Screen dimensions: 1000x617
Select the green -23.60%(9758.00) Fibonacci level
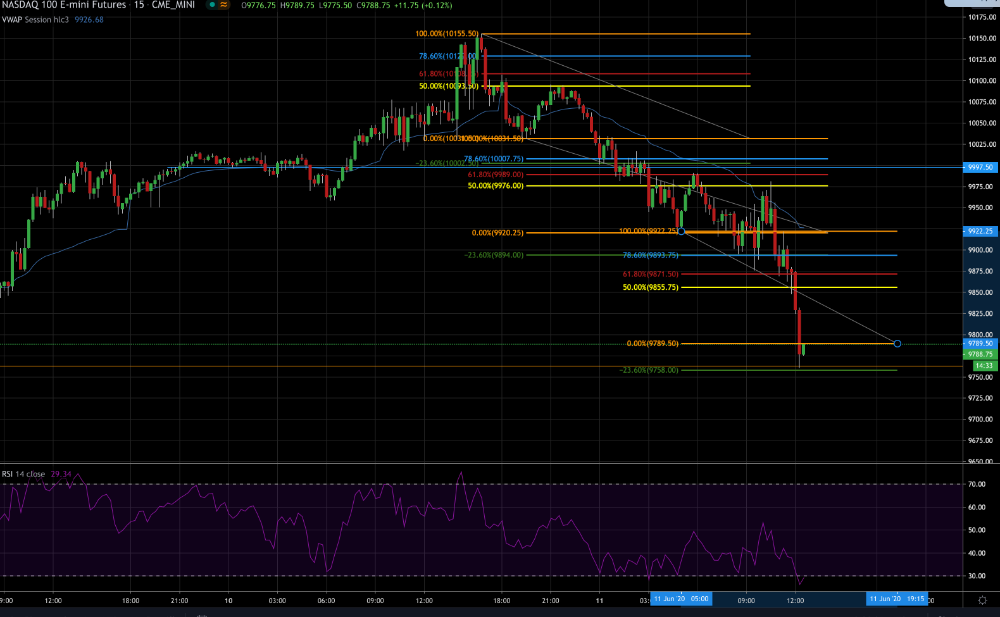(649, 370)
